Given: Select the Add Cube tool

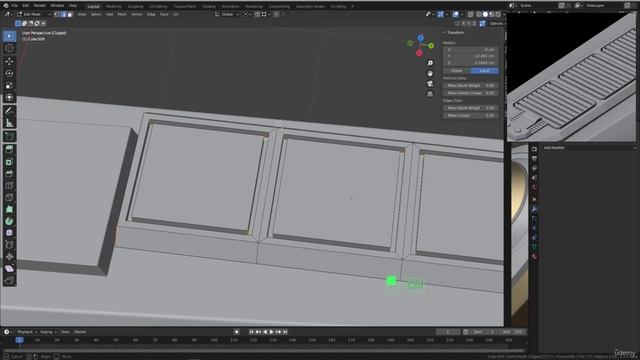Looking at the screenshot, I should pos(9,136).
